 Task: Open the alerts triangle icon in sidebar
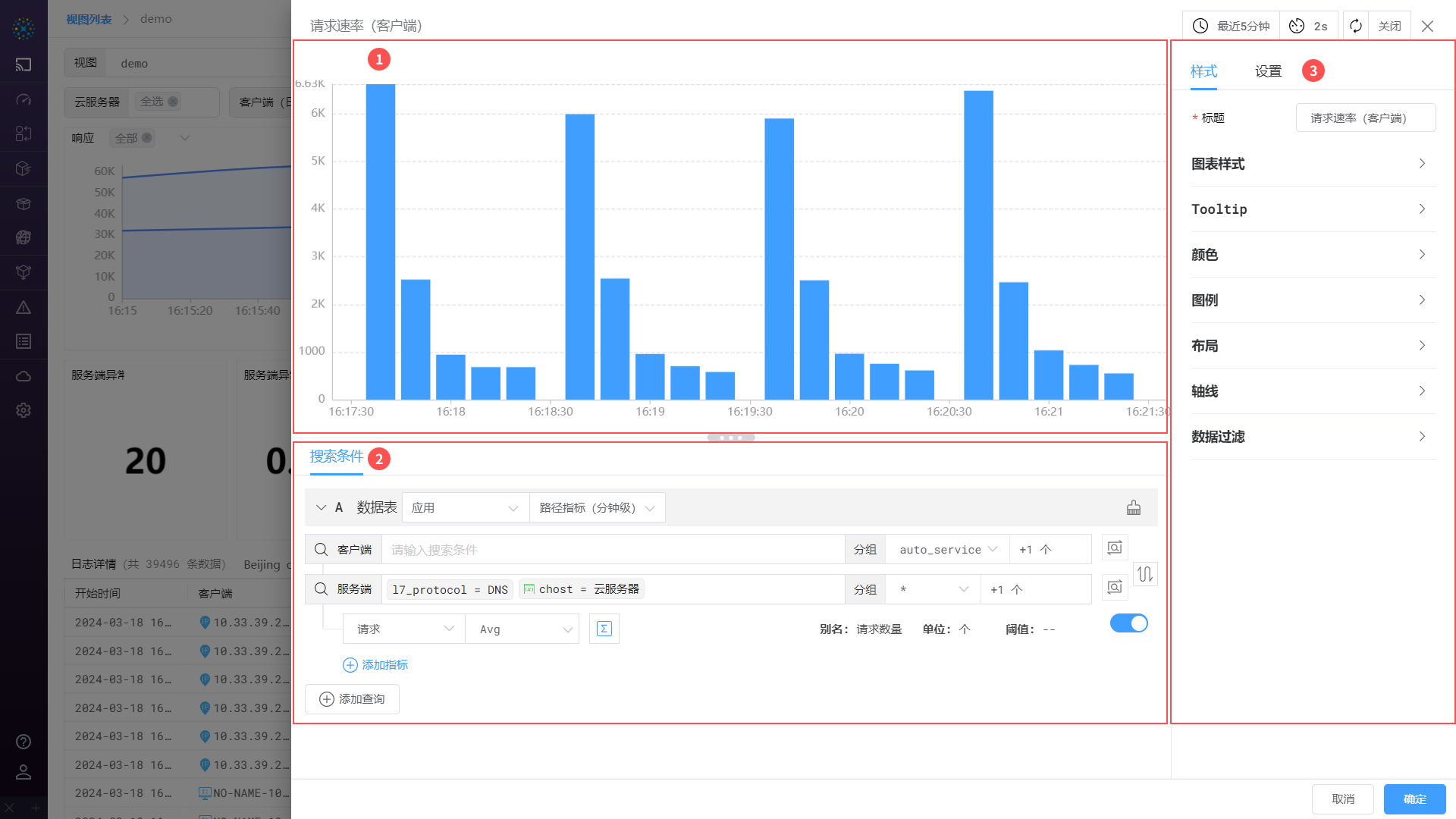[x=24, y=307]
